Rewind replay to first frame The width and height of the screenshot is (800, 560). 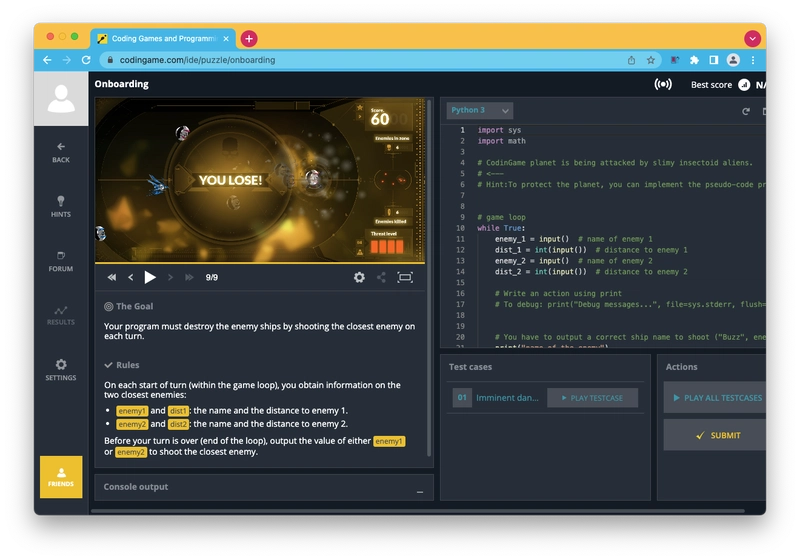[x=112, y=277]
